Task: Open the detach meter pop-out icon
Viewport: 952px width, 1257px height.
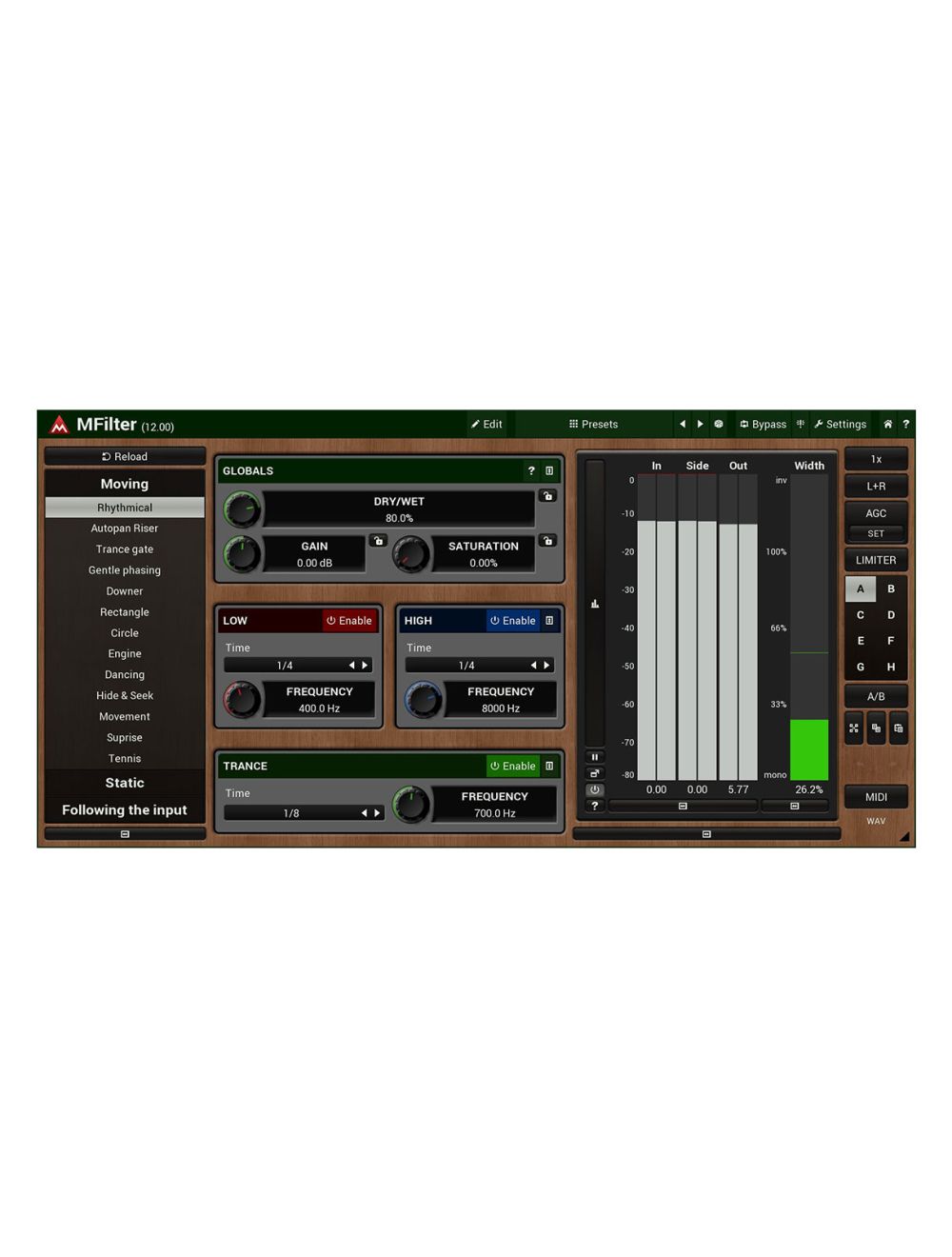Action: tap(595, 773)
